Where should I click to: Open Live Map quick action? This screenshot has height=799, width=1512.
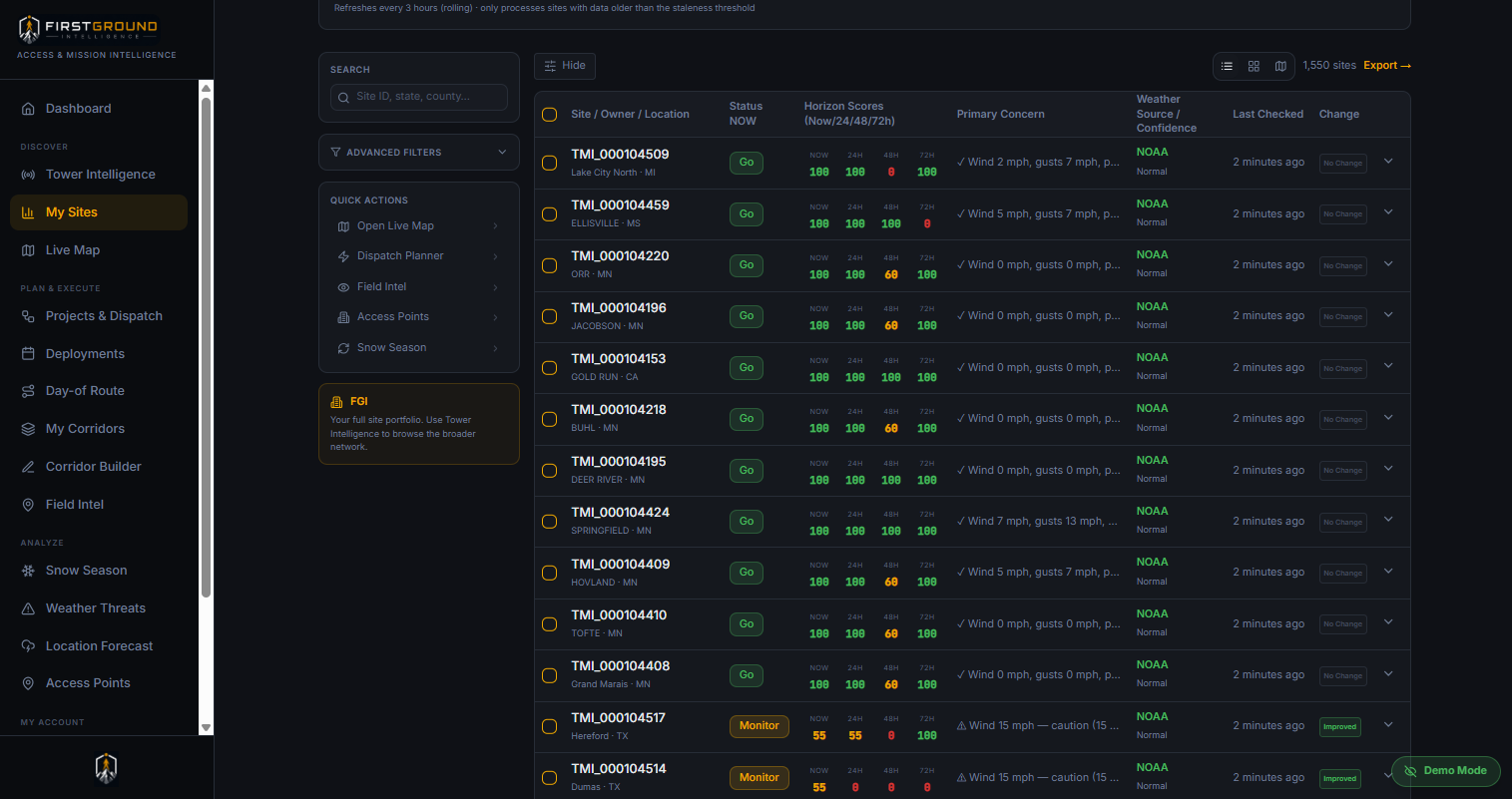tap(419, 226)
